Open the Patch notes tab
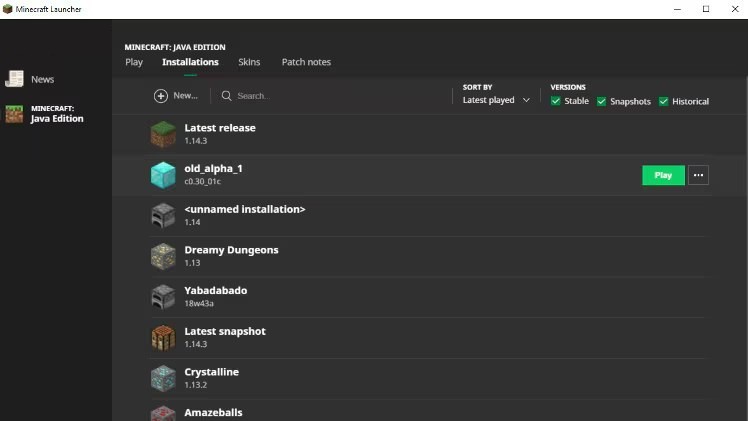This screenshot has width=748, height=421. (x=306, y=62)
